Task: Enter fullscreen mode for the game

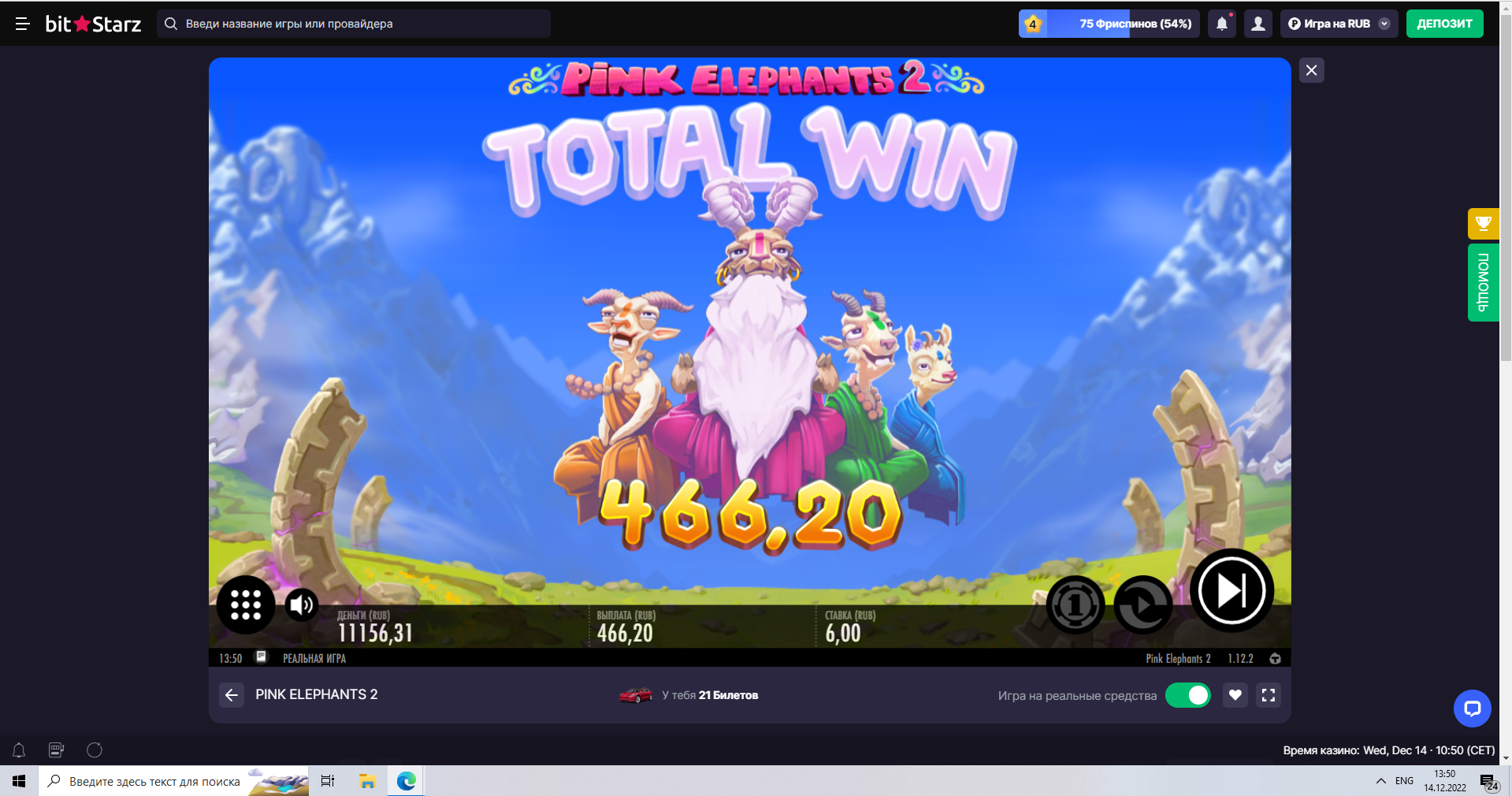Action: click(1269, 695)
